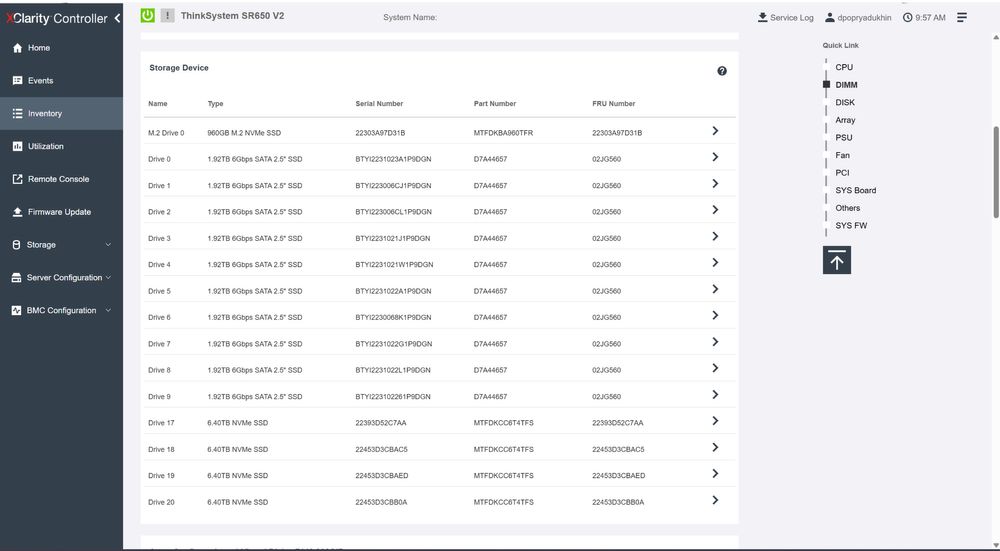Jump to Fan quick link
Screen dimensions: 1000x551
pyautogui.click(x=842, y=155)
